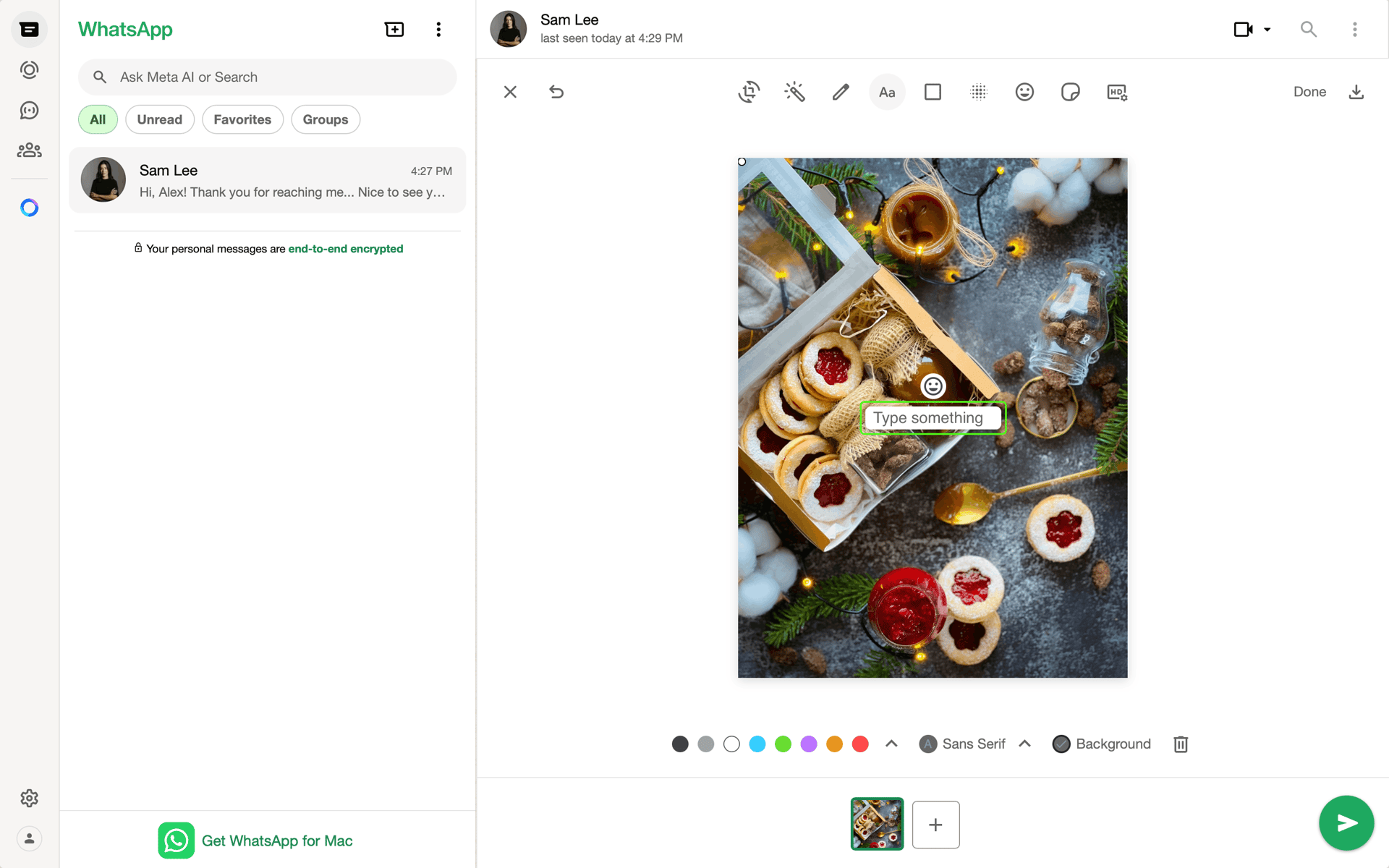1389x868 pixels.
Task: Toggle the text Background option
Action: coord(1102,744)
